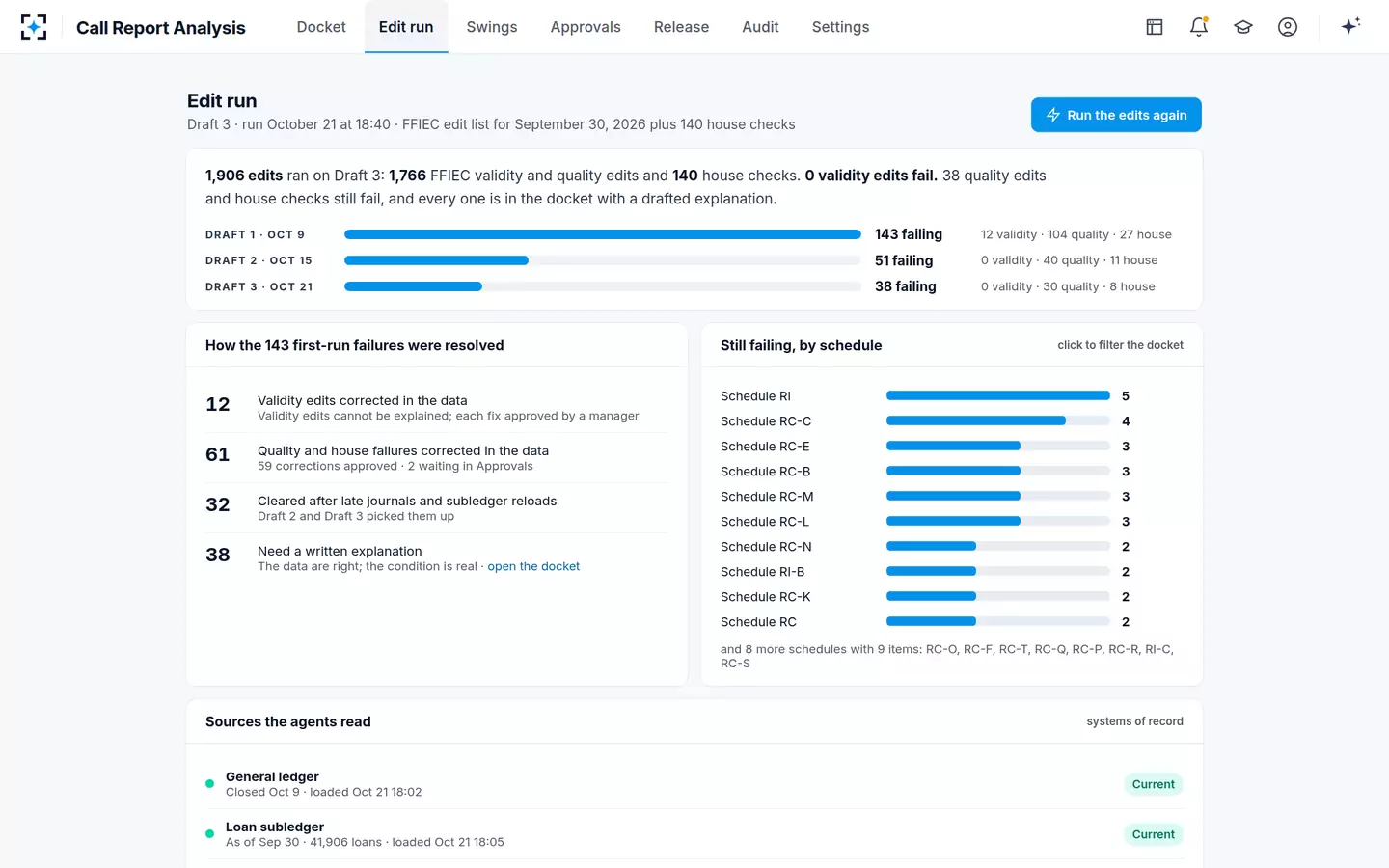Viewport: 1389px width, 868px height.
Task: Open the graduation cap learning icon
Action: 1243,27
